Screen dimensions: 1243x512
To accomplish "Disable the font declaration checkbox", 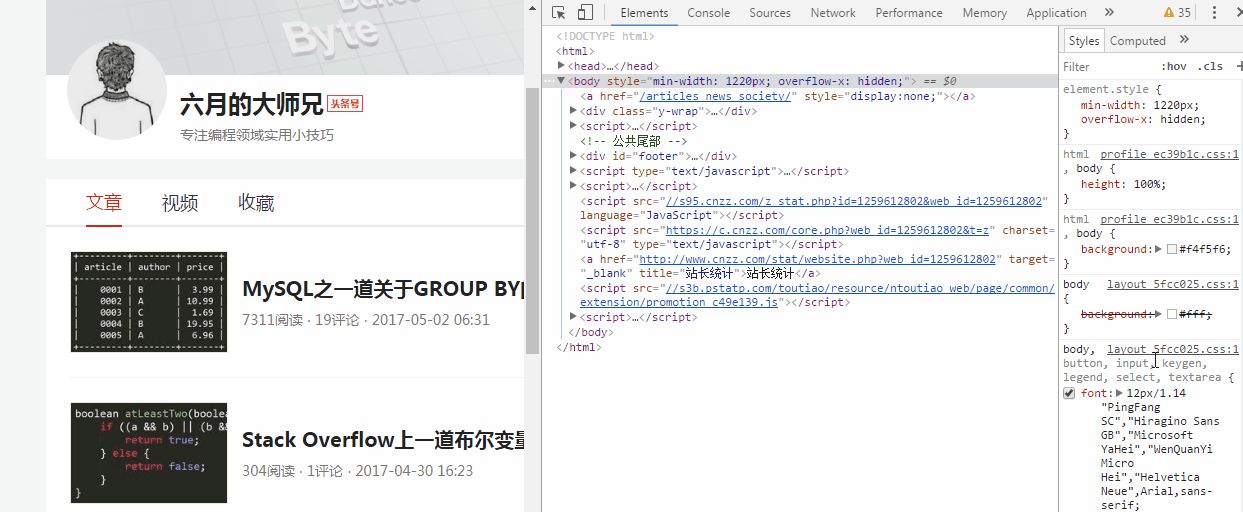I will (x=1069, y=393).
